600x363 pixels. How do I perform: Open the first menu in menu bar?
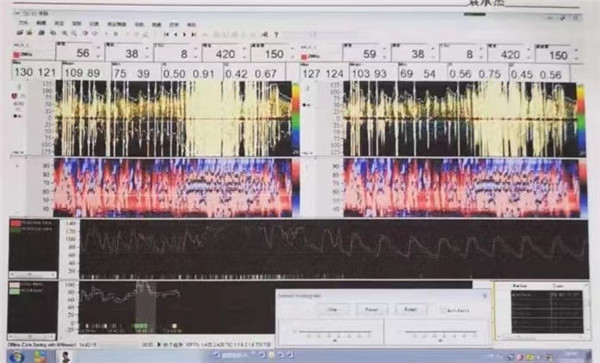point(23,24)
